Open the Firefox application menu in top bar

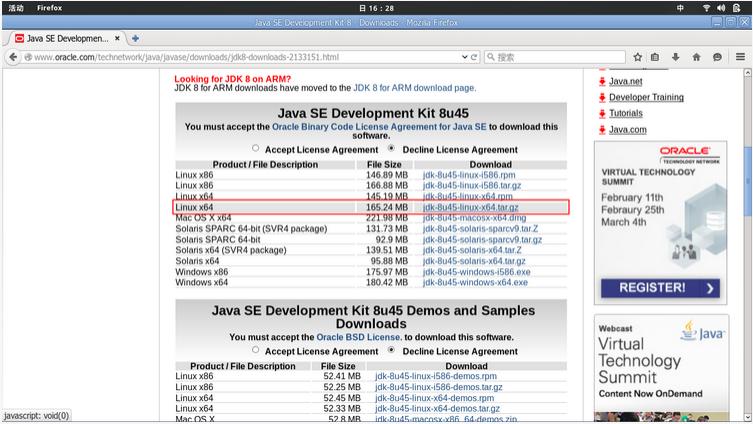tap(49, 8)
